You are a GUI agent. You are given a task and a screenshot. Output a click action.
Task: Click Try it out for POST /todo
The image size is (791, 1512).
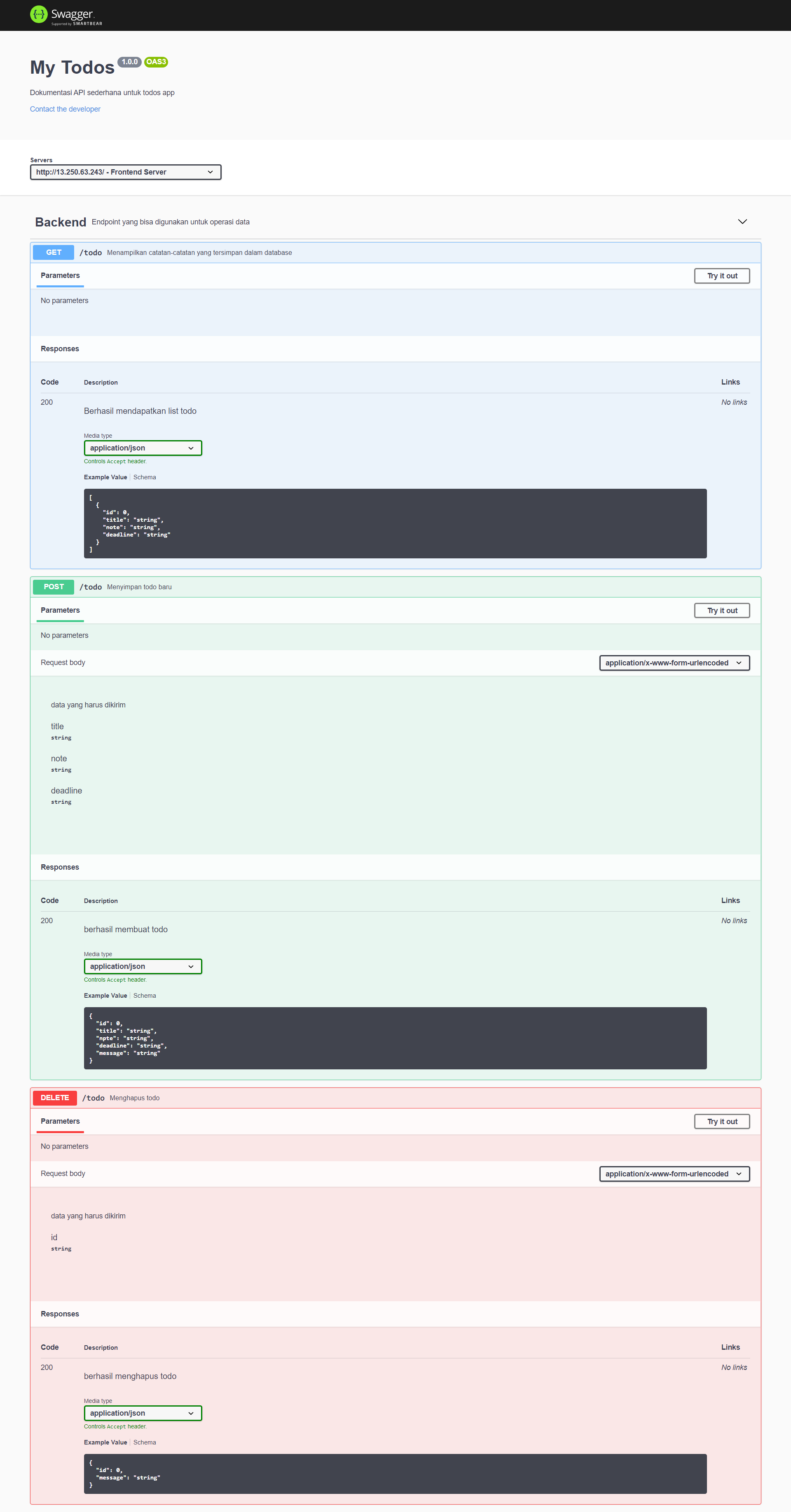click(x=721, y=610)
